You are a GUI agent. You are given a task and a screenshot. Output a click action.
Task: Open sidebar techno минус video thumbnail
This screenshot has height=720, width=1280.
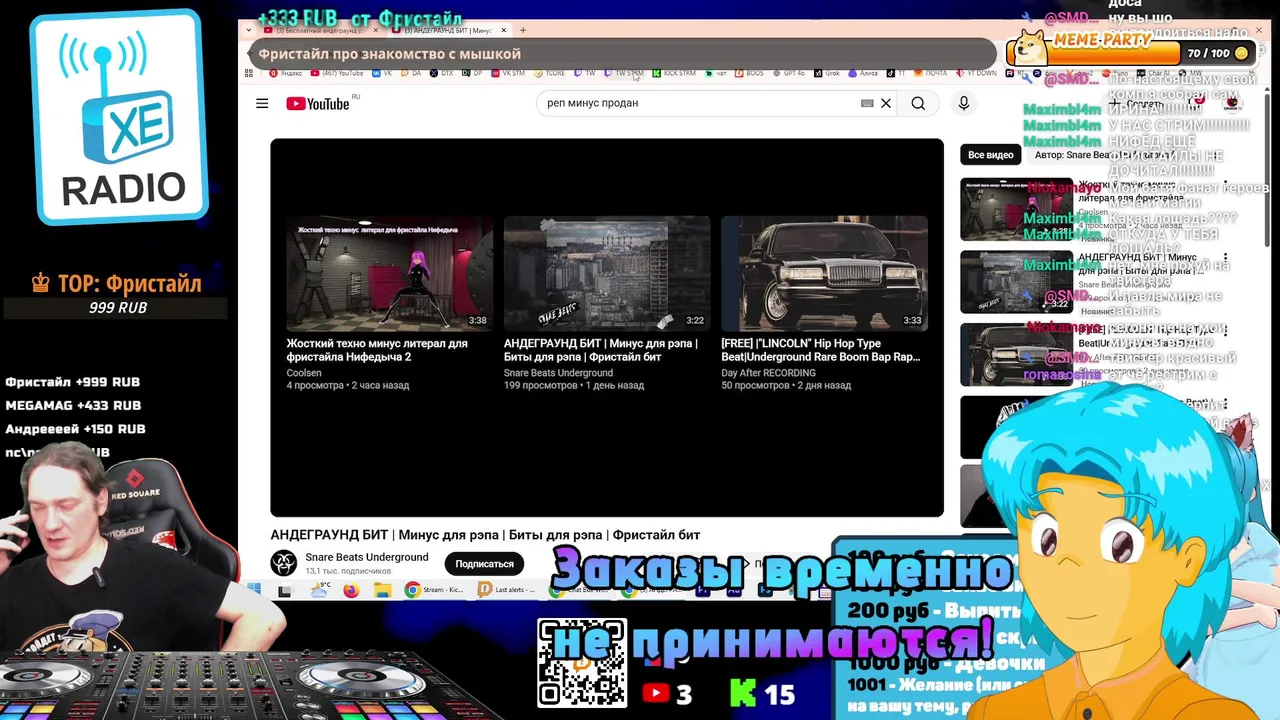click(x=1016, y=210)
